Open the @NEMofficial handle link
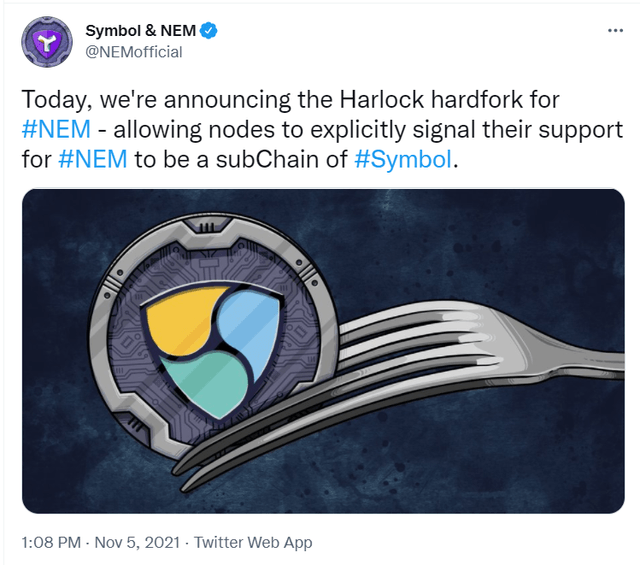Image resolution: width=640 pixels, height=565 pixels. (x=134, y=52)
